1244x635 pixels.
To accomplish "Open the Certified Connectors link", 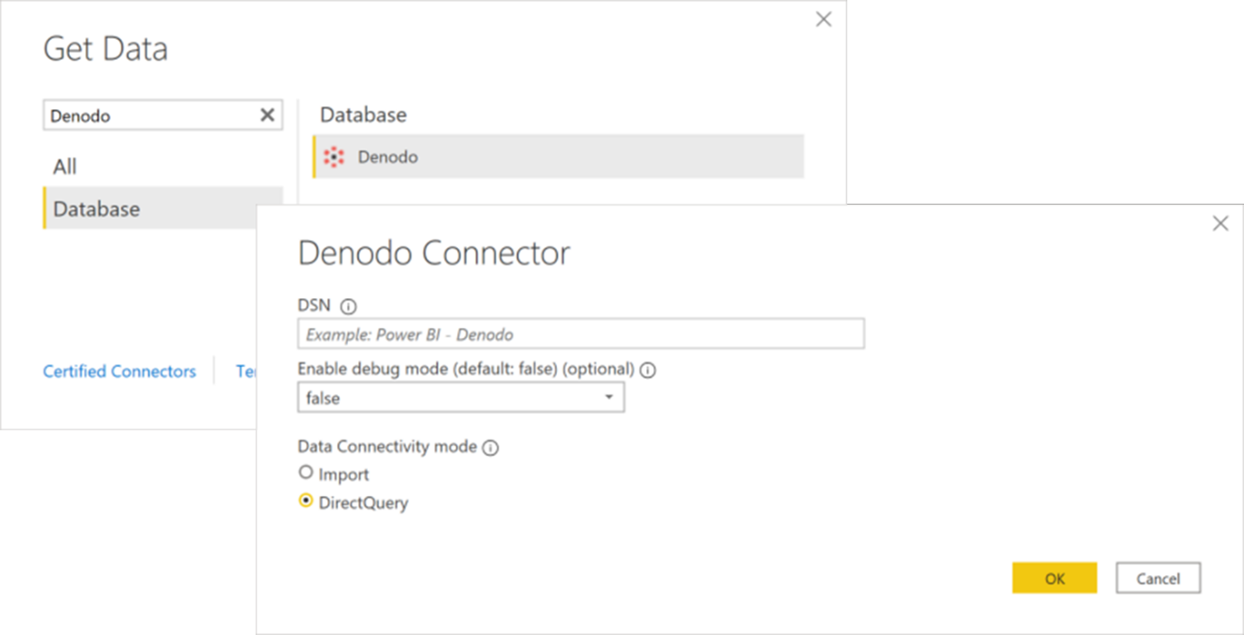I will tap(119, 371).
